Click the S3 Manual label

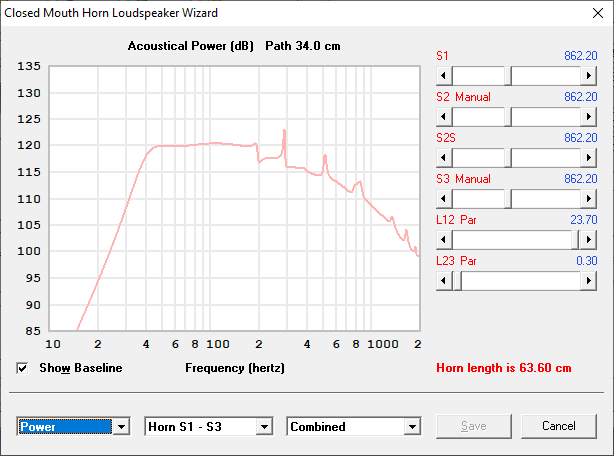pos(463,179)
